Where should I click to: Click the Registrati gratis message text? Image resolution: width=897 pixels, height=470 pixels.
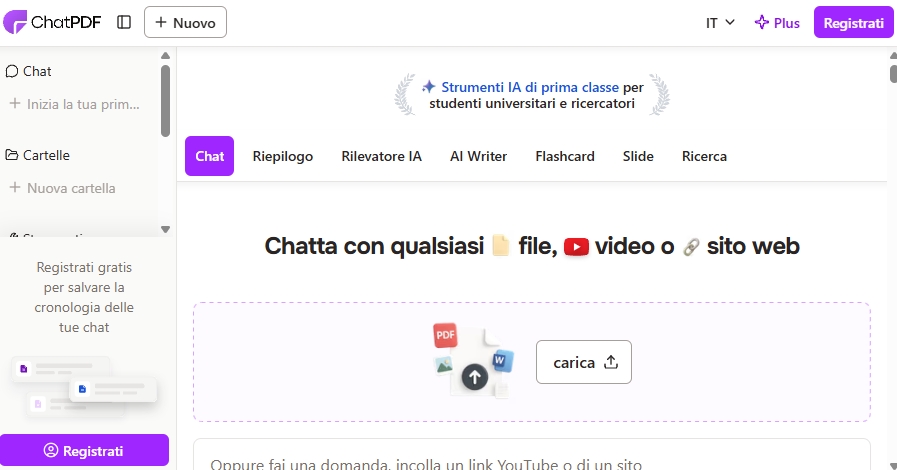[x=84, y=297]
